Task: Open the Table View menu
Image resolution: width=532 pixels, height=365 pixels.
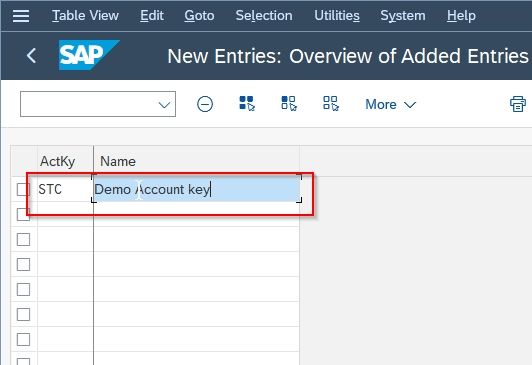Action: pos(85,16)
